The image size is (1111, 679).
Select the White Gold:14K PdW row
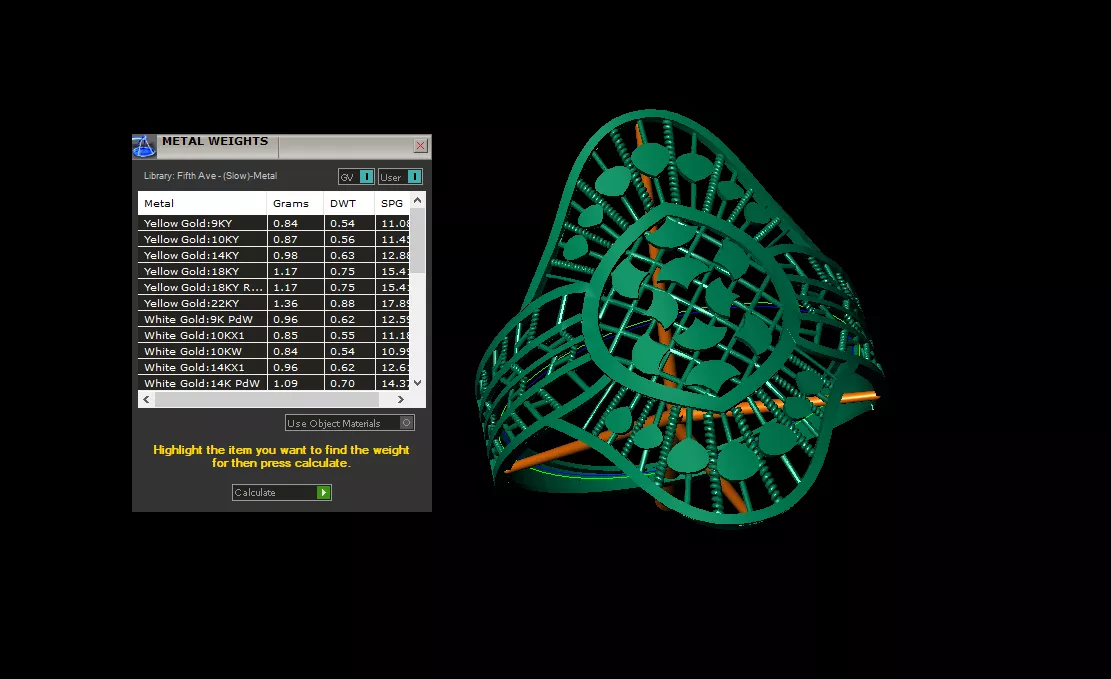[273, 383]
